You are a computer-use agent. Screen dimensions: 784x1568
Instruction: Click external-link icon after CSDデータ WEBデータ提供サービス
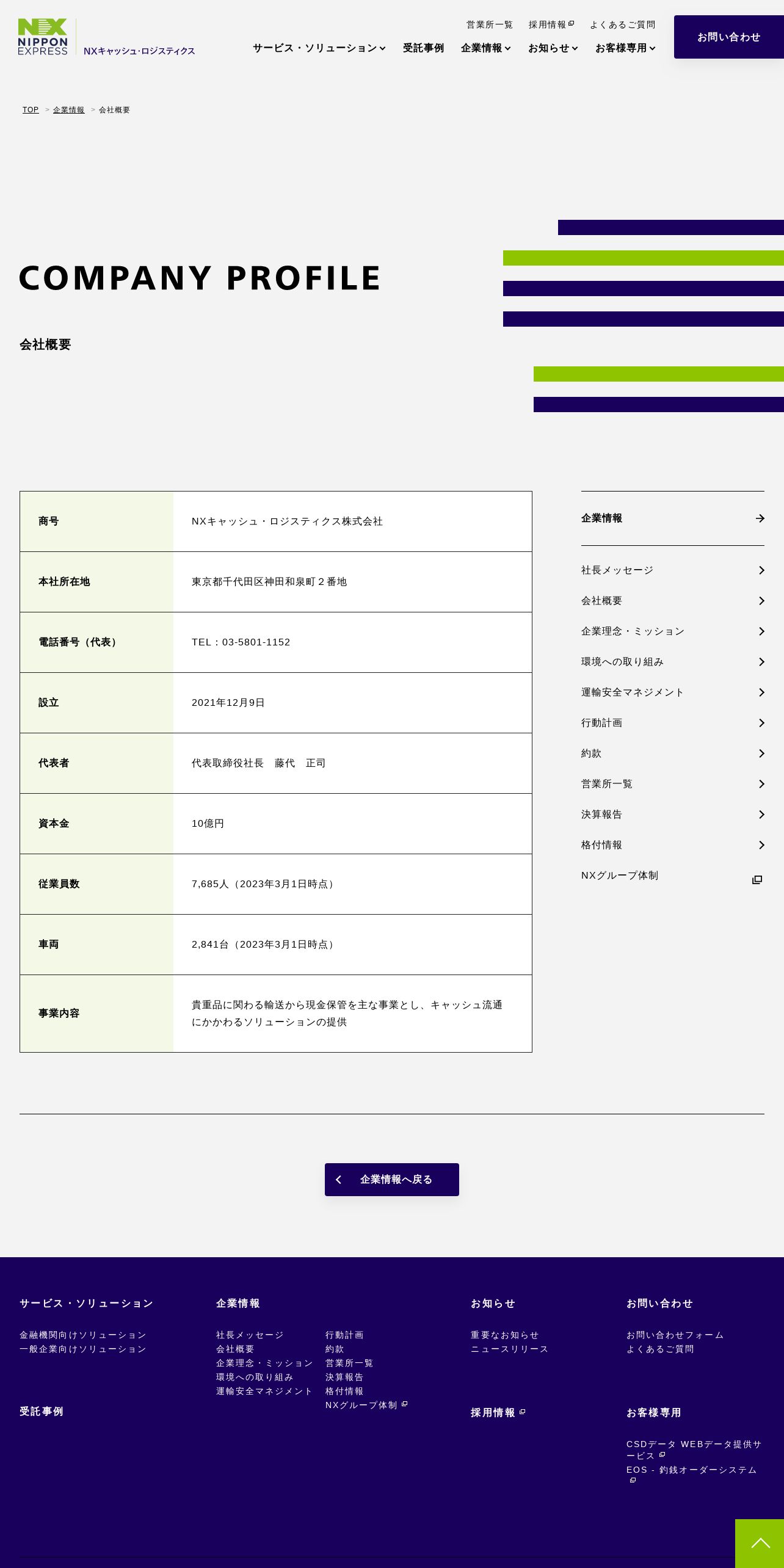[662, 1454]
